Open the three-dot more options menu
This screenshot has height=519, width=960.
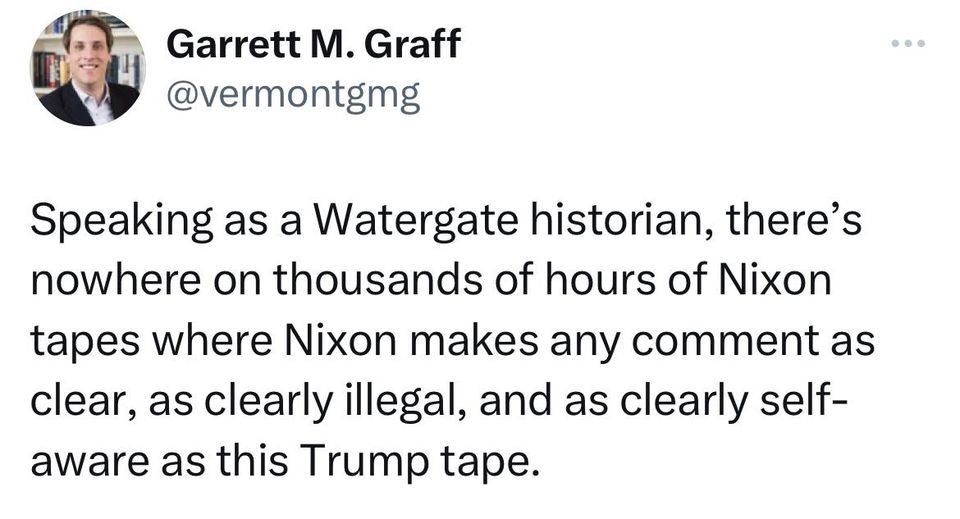point(908,44)
